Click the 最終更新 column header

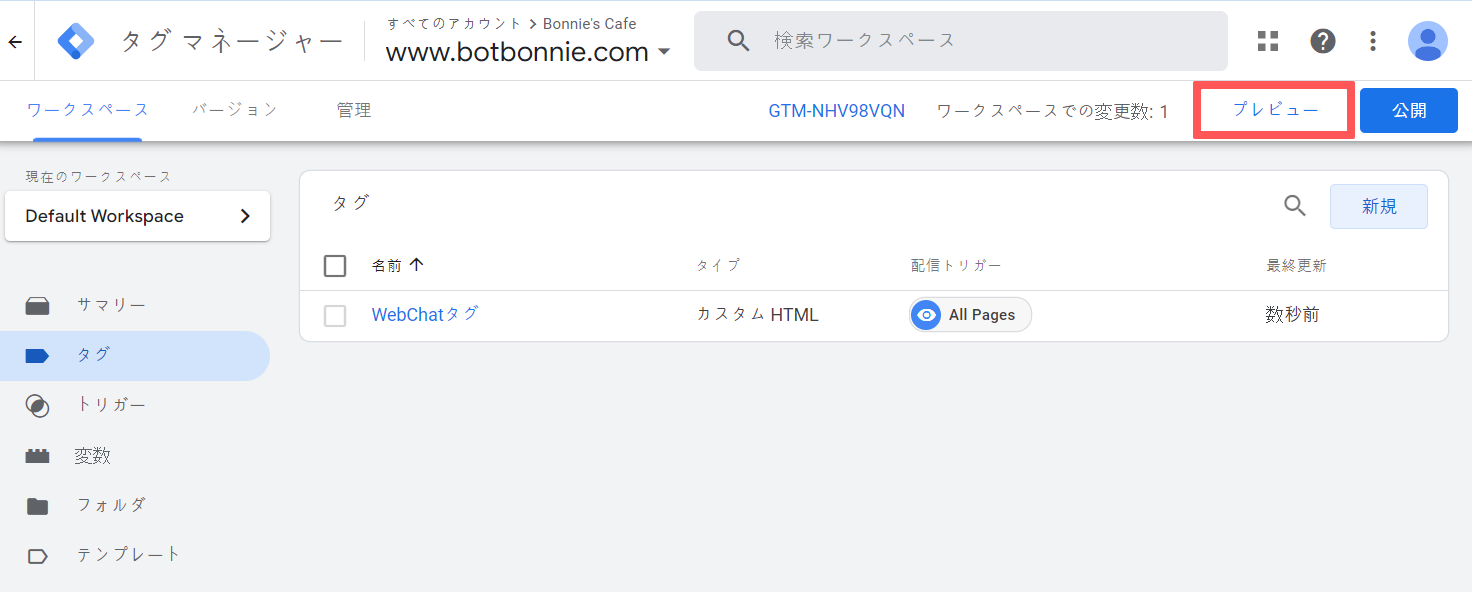[x=1296, y=265]
